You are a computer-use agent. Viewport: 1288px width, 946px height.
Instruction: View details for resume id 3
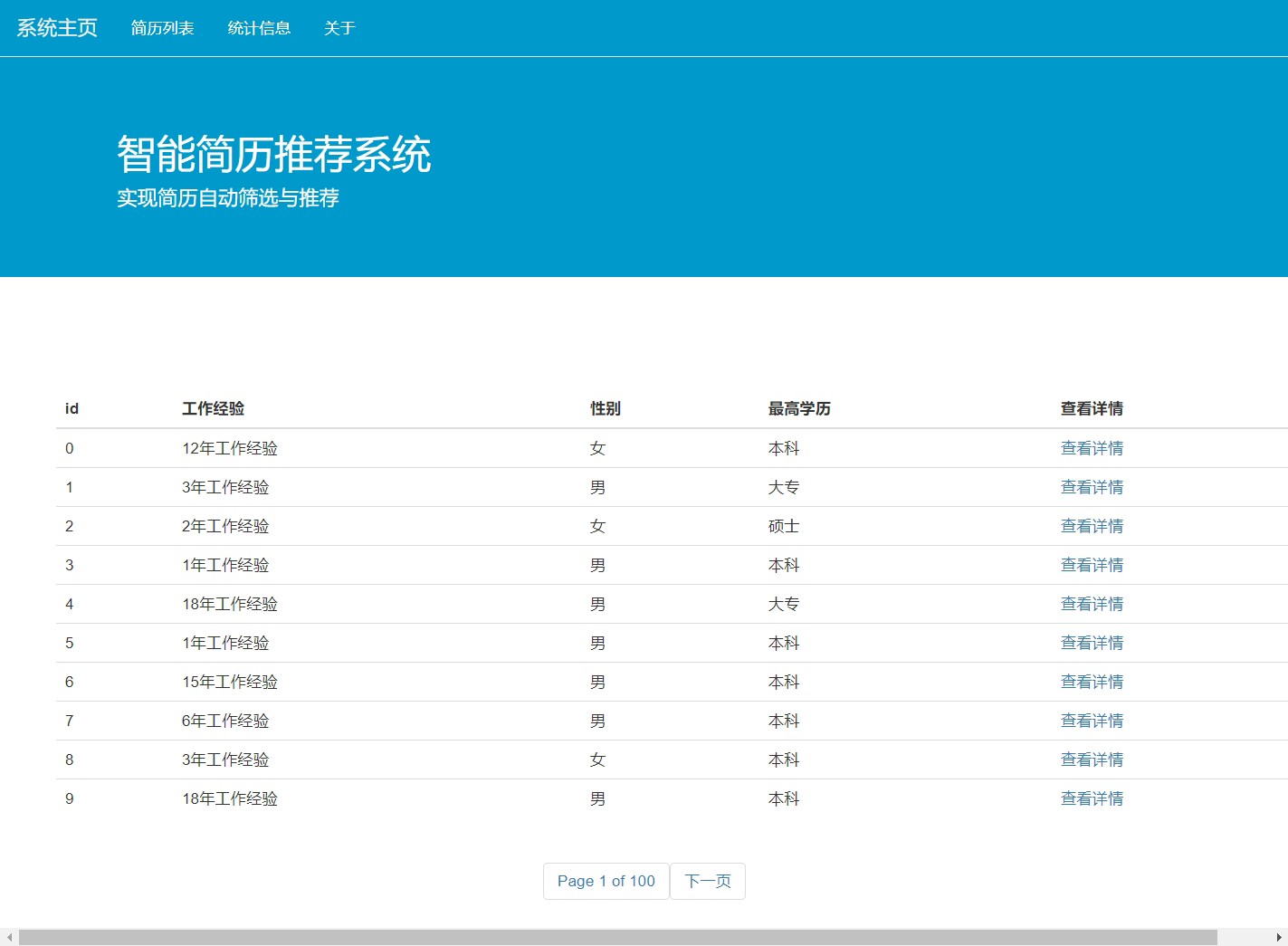tap(1092, 565)
